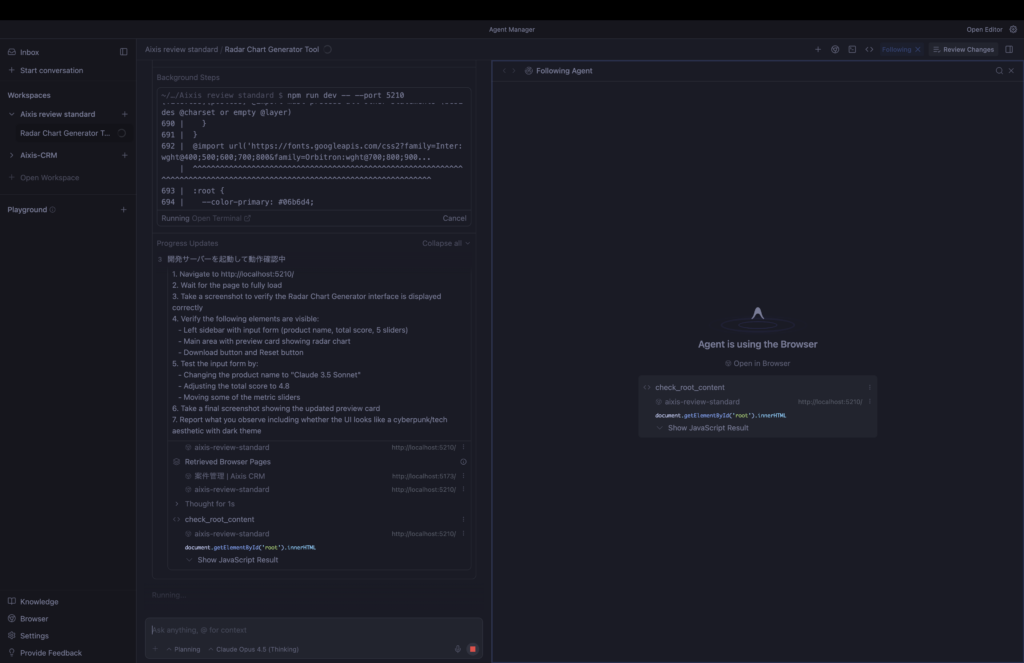Screen dimensions: 1024x663
Task: Expand Show JavaScript Result in right panel
Action: [x=707, y=428]
